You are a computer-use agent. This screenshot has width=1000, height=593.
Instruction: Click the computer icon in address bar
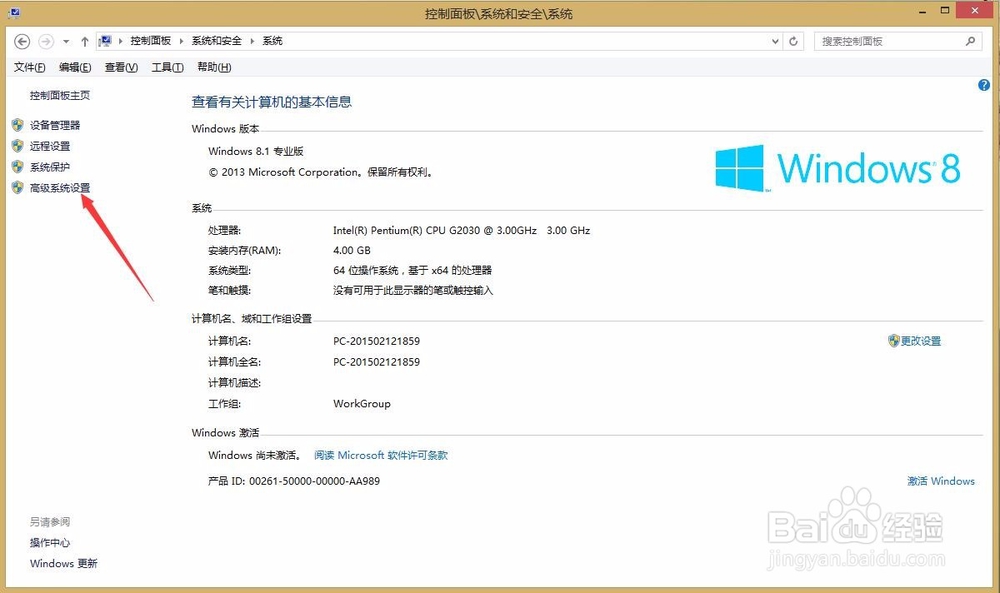tap(105, 41)
